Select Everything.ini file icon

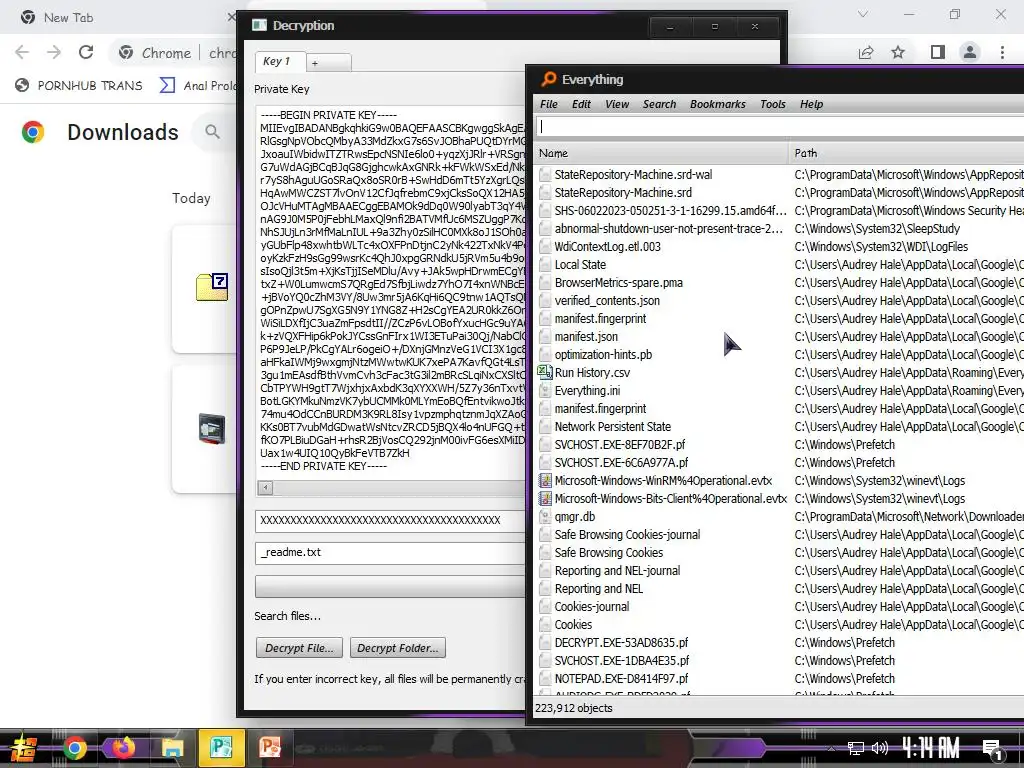tap(545, 391)
